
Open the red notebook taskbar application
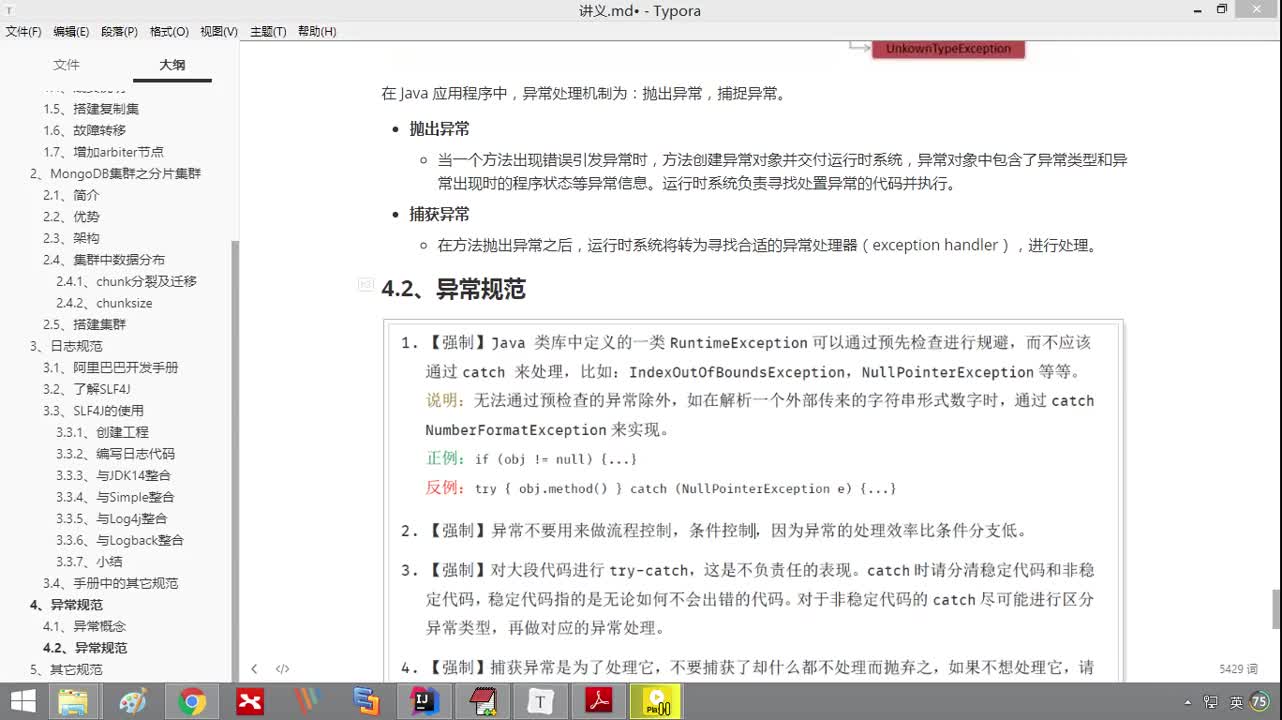tap(483, 702)
